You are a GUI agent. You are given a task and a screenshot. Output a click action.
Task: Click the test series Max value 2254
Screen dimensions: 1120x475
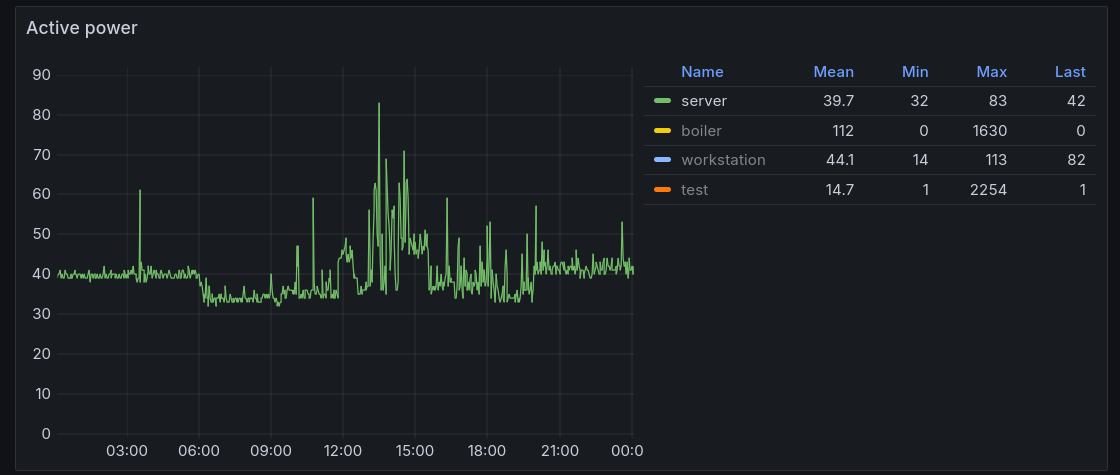click(989, 190)
